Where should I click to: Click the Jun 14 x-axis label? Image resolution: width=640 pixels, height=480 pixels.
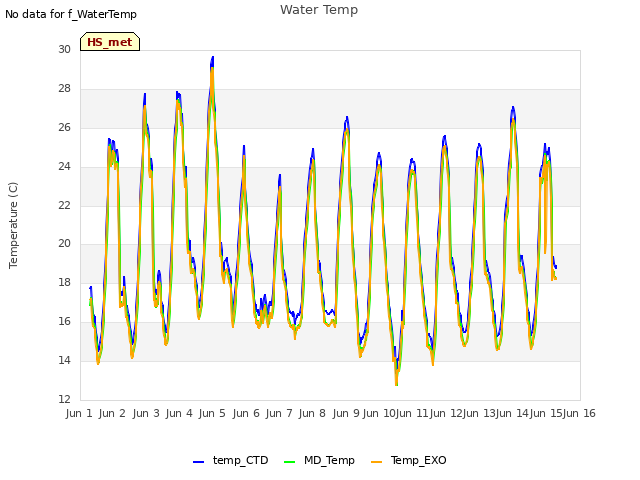512,413
